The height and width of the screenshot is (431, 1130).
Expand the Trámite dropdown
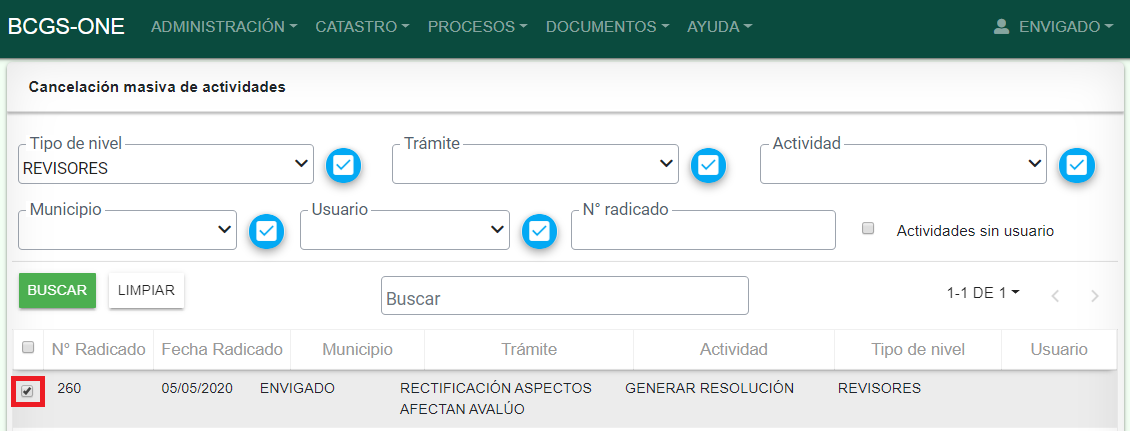pos(535,166)
